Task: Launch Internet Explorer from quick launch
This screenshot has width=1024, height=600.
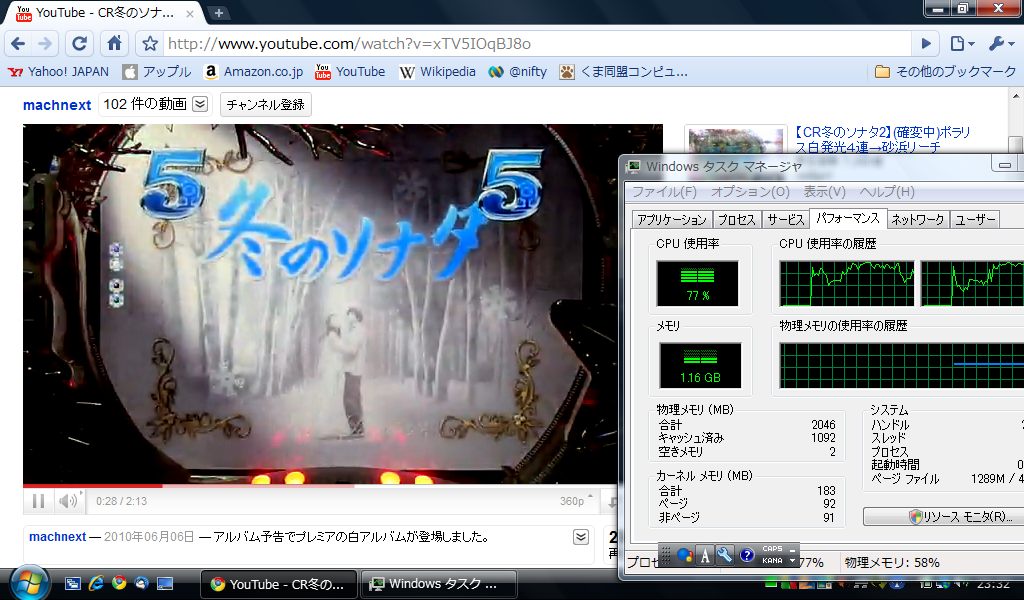Action: pyautogui.click(x=96, y=584)
